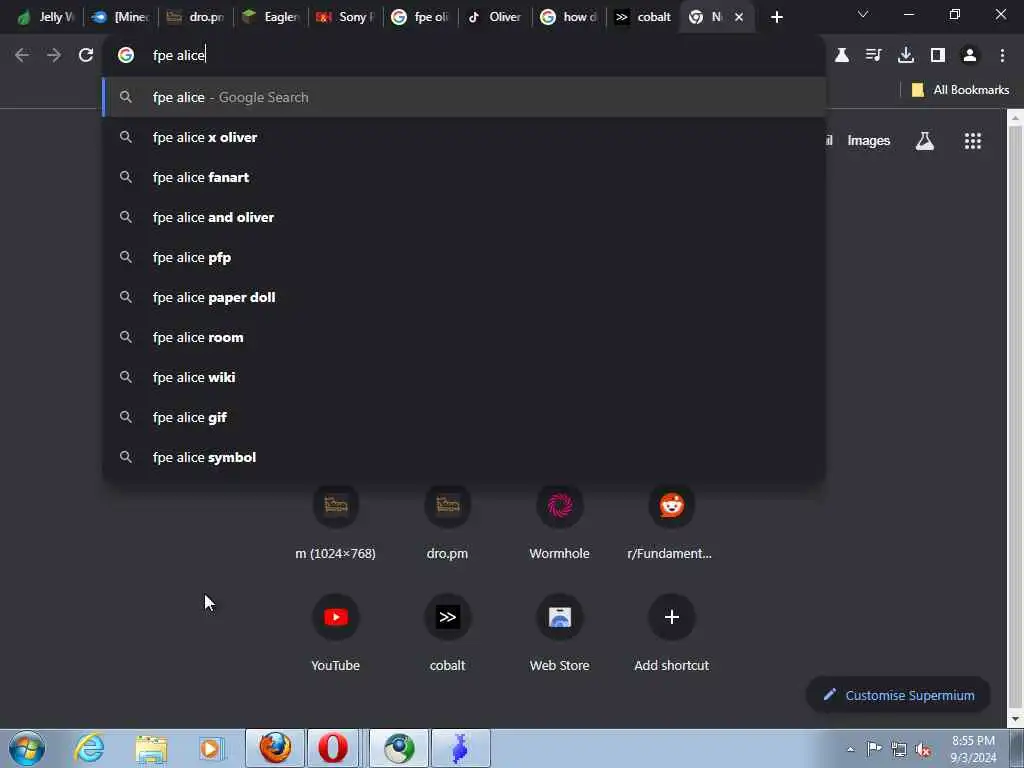The height and width of the screenshot is (768, 1024).
Task: Select suggestion fpe alice fanart
Action: click(x=464, y=177)
